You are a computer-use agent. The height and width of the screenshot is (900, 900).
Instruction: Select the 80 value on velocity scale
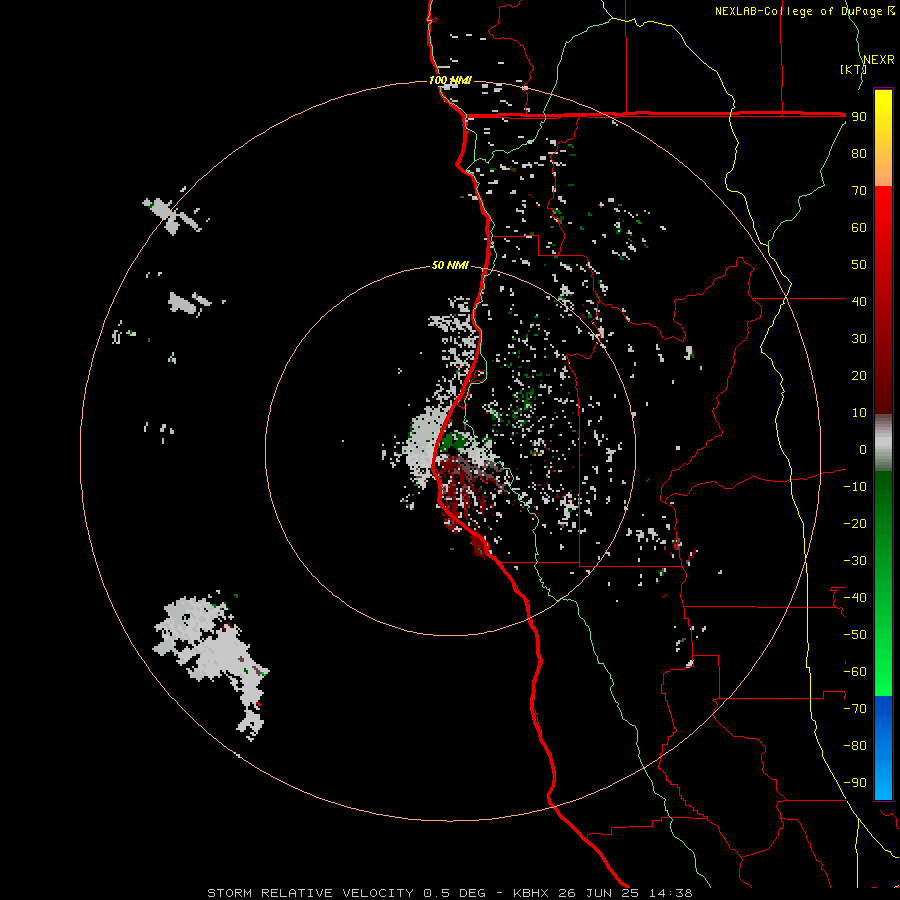tap(859, 153)
